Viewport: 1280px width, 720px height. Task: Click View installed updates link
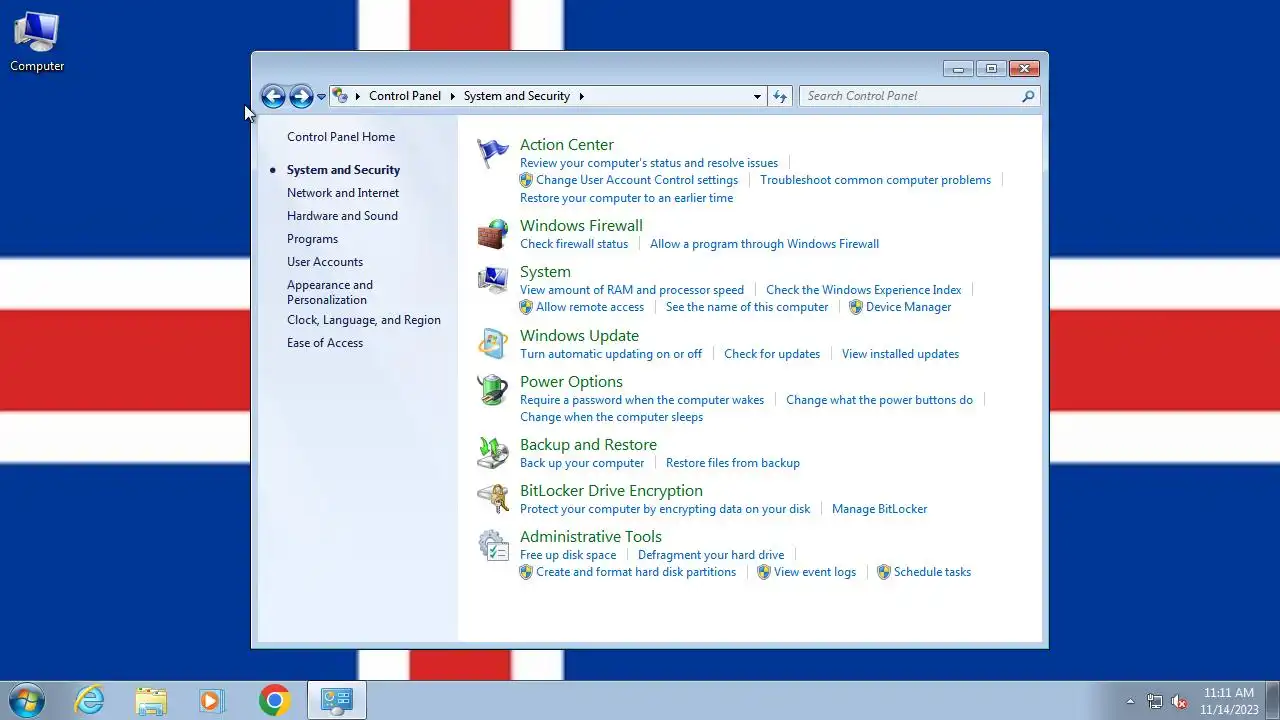pyautogui.click(x=900, y=354)
